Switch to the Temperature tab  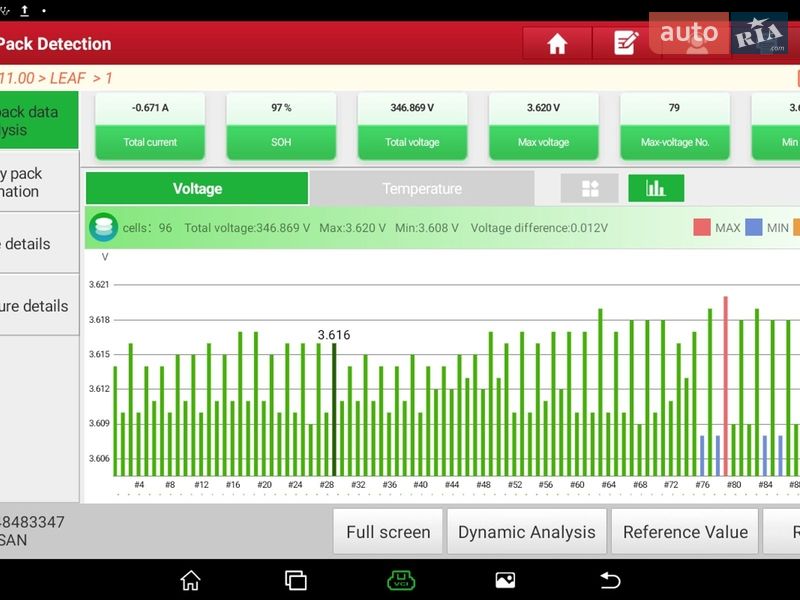[x=422, y=188]
